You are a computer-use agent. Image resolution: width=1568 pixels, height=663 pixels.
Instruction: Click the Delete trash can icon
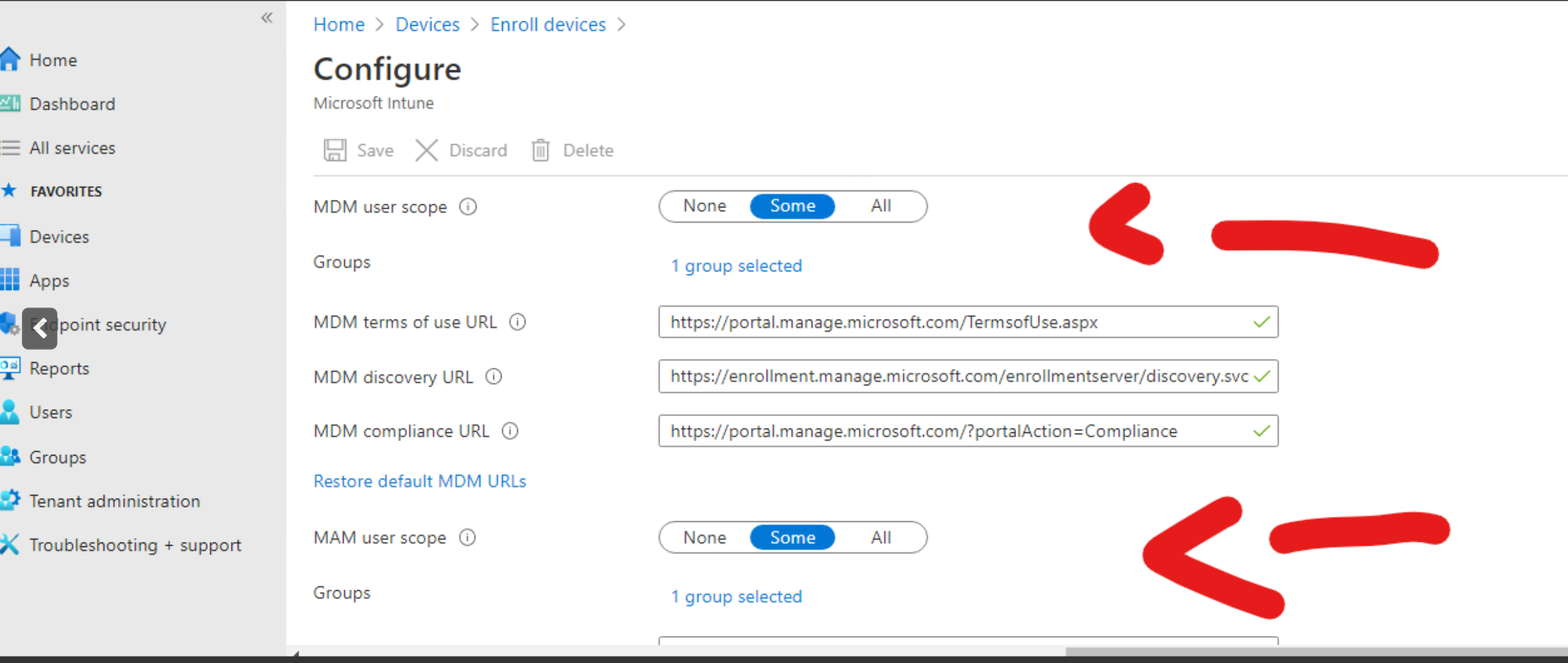point(540,150)
